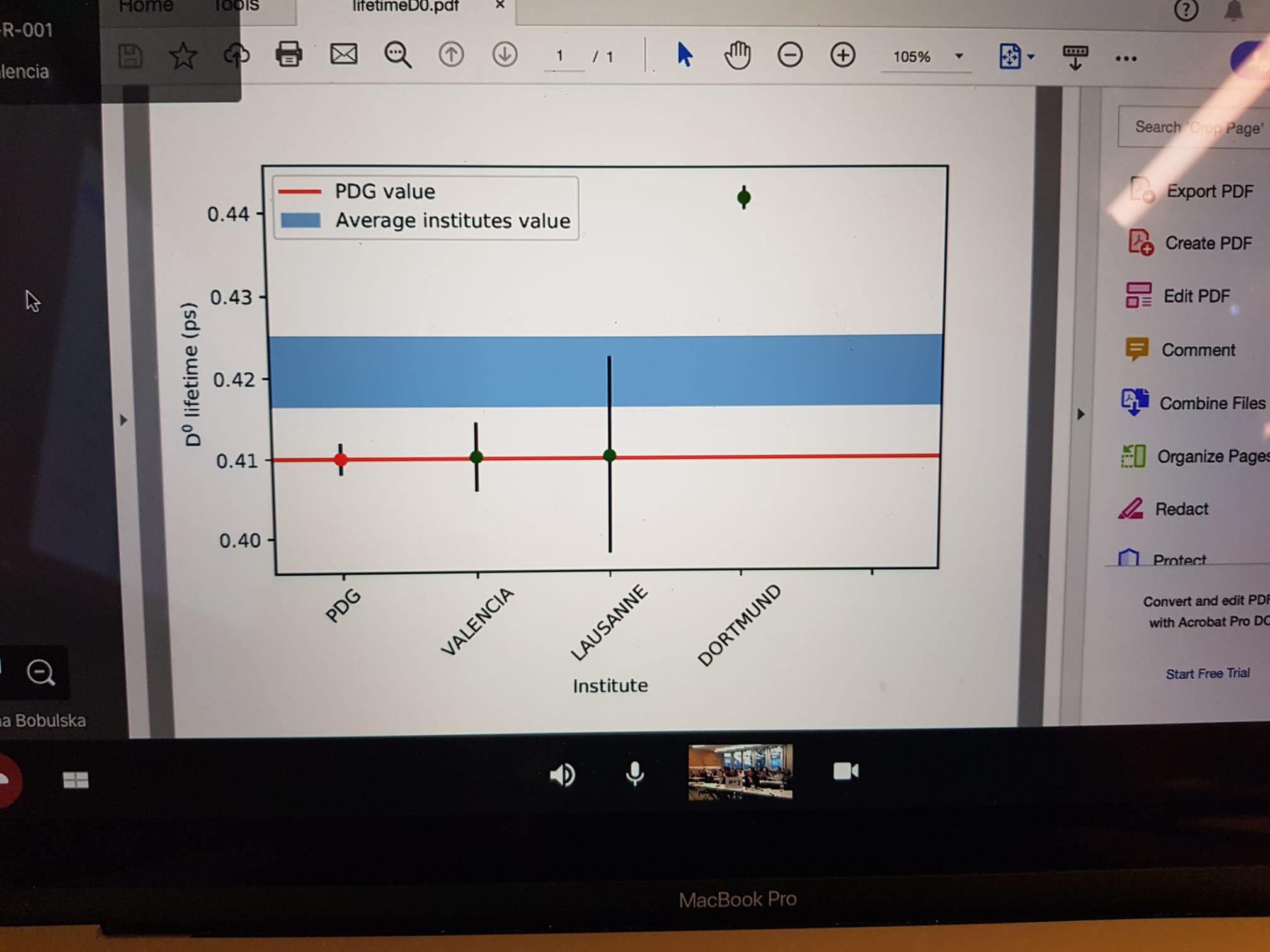
Task: Send file by email envelope icon
Action: (343, 54)
